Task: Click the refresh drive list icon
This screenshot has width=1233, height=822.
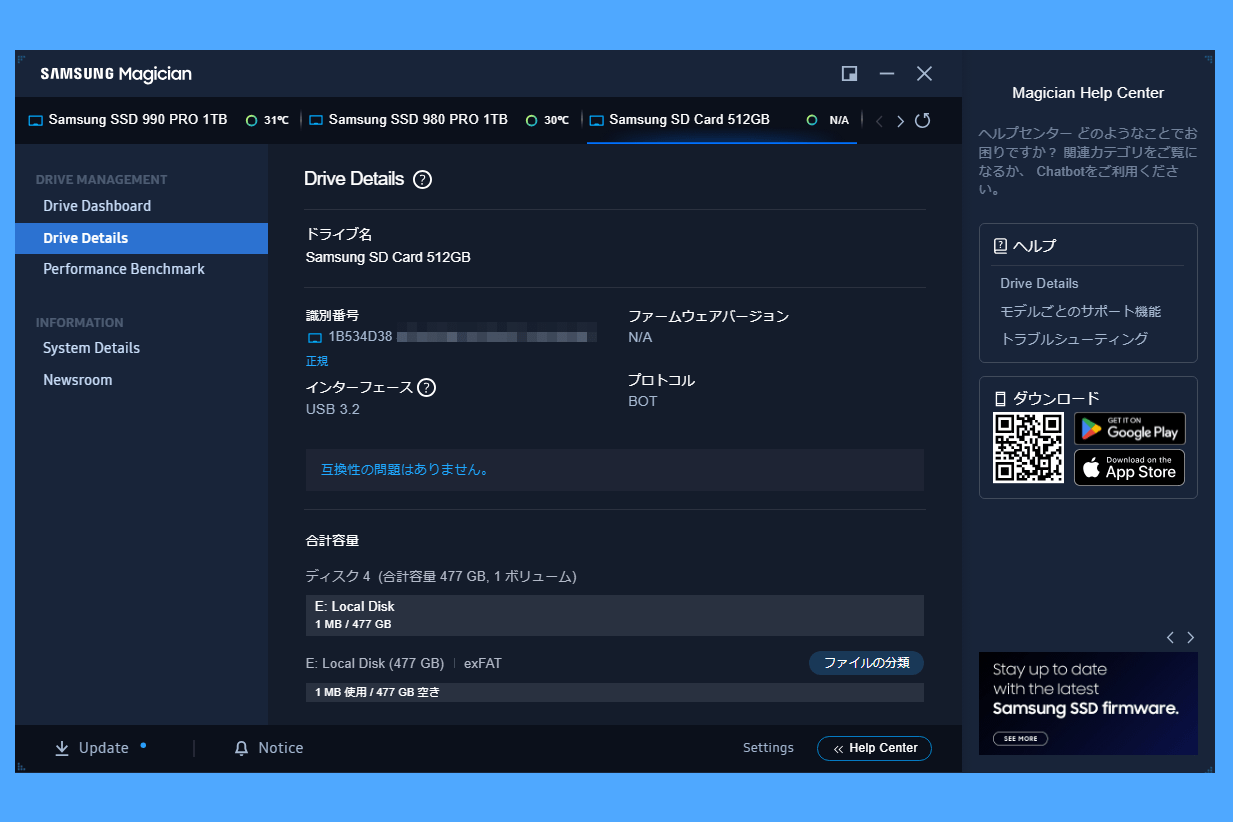Action: pyautogui.click(x=922, y=121)
